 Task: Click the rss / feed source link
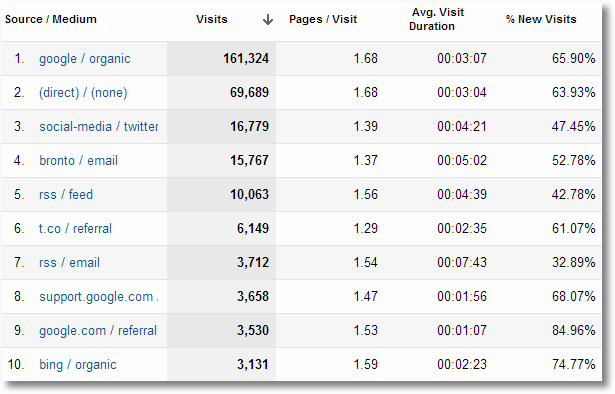coord(66,194)
